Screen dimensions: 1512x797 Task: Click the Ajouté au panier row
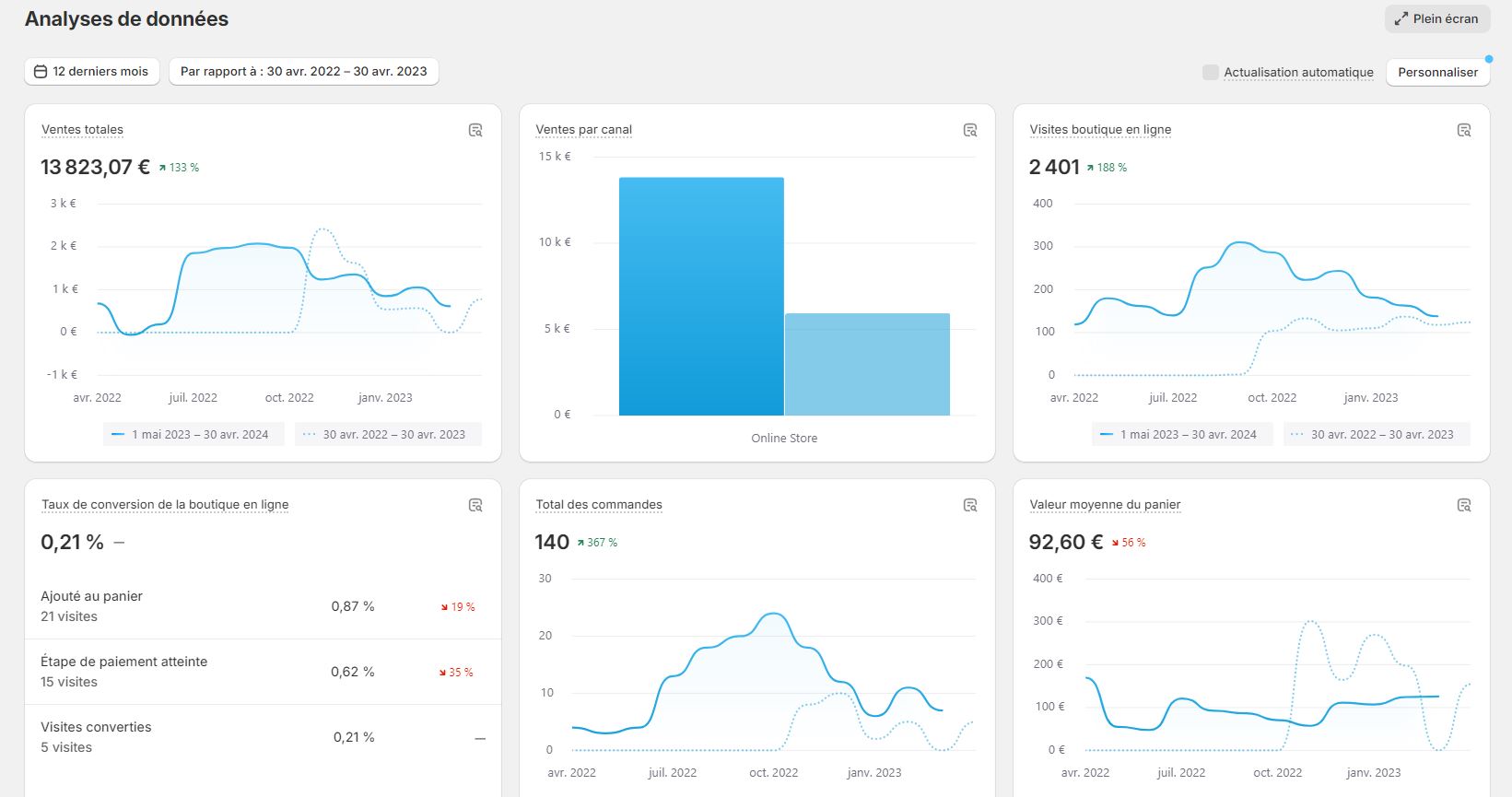click(264, 606)
